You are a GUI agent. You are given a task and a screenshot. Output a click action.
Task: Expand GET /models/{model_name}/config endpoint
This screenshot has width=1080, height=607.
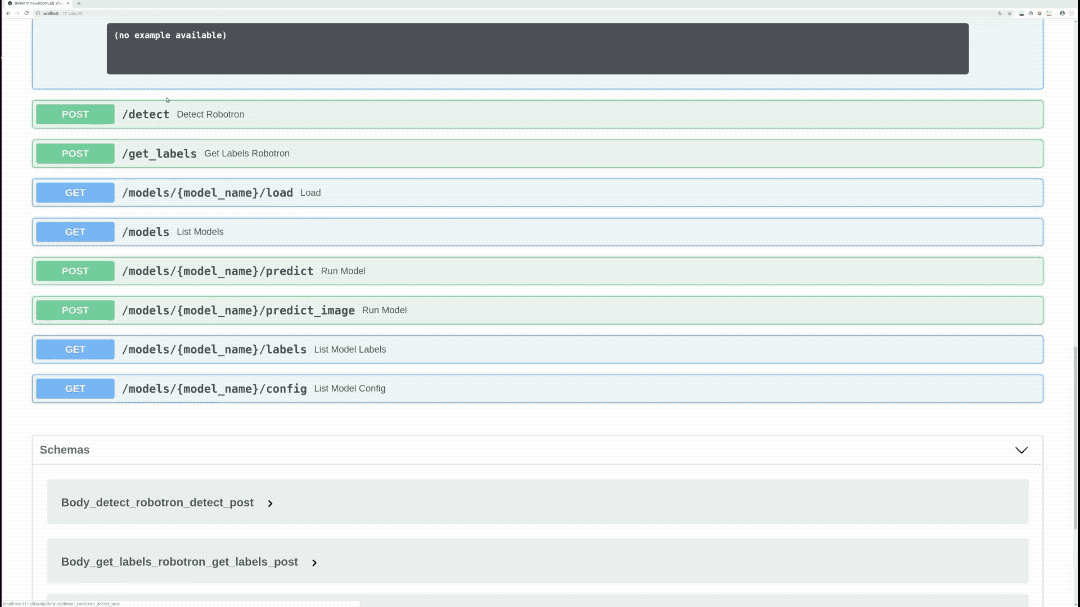[537, 389]
